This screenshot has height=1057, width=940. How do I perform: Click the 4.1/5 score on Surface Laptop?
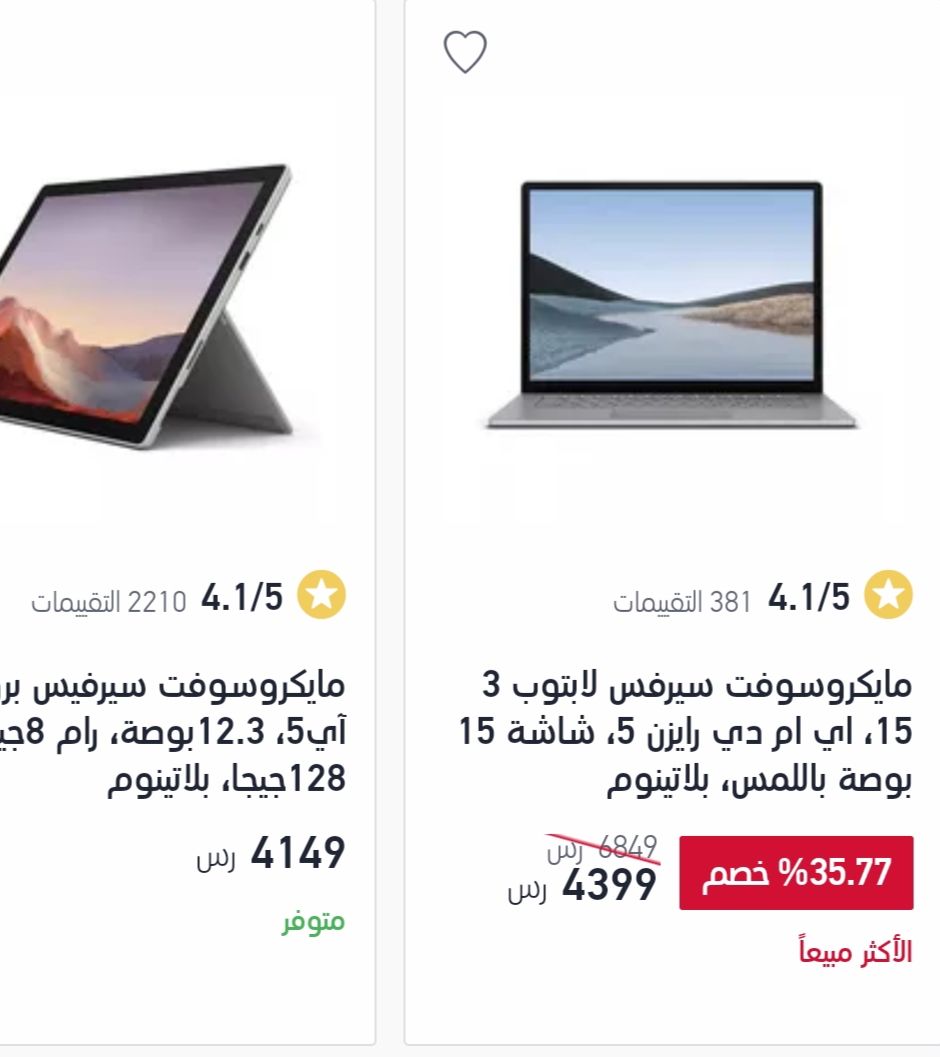809,597
